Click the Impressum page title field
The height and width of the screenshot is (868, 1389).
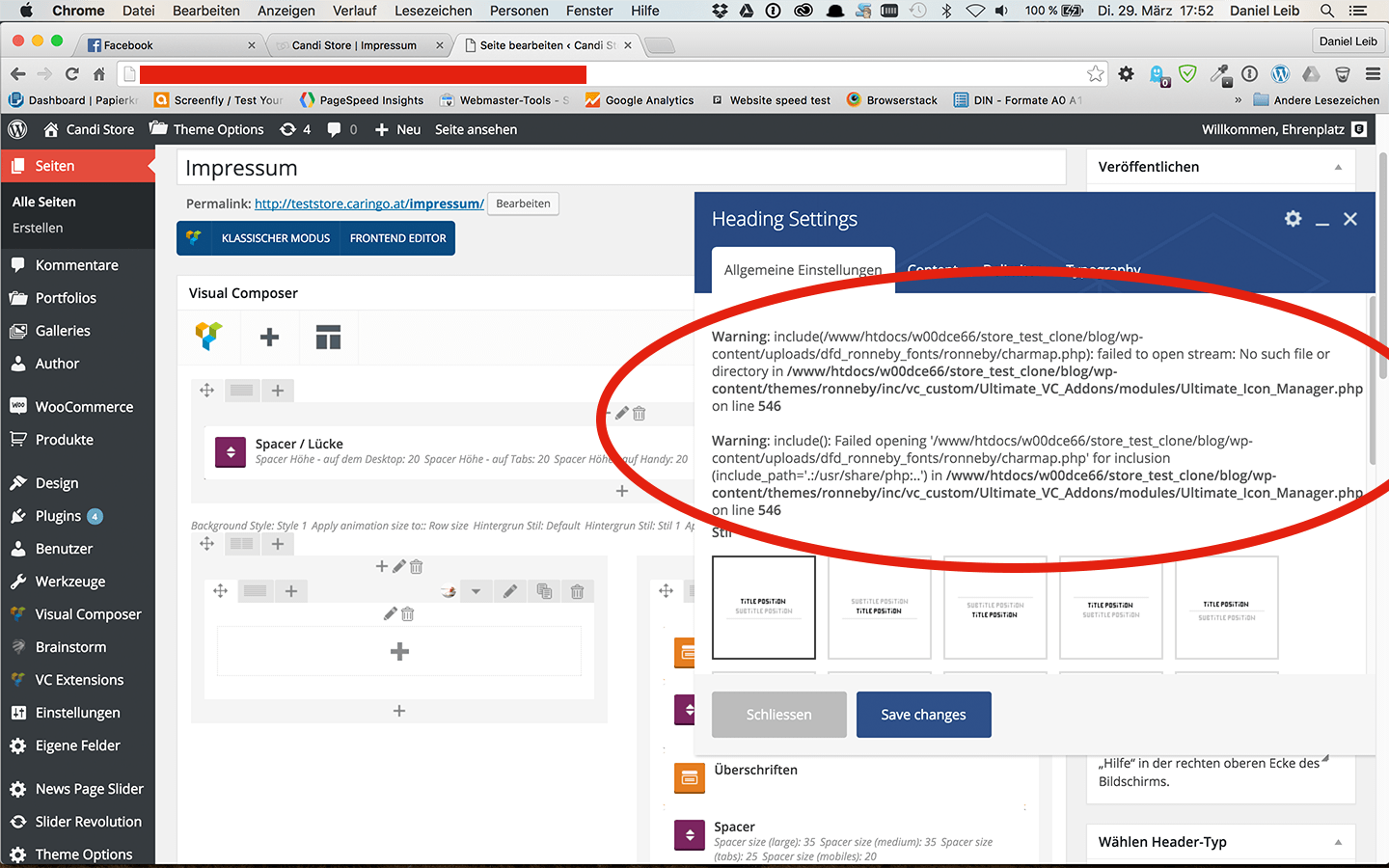point(621,168)
